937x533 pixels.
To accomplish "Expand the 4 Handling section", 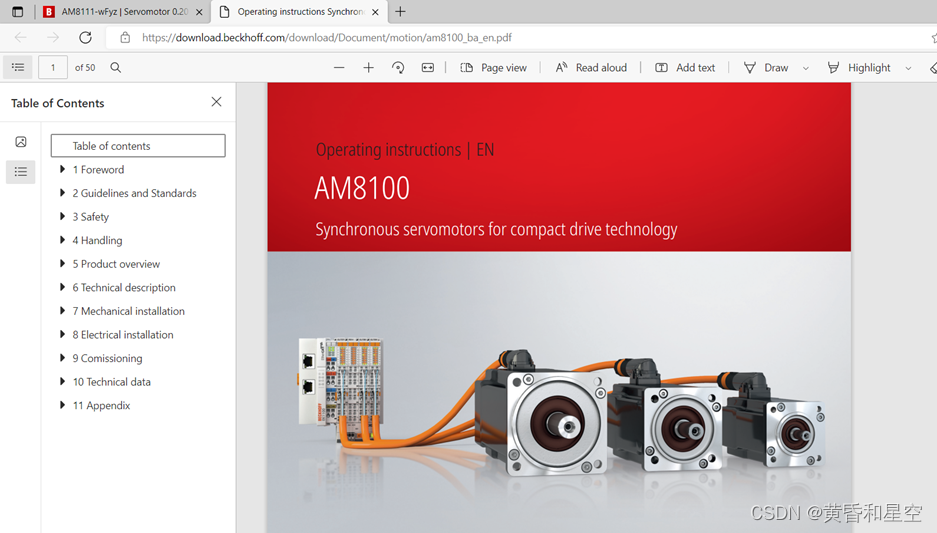I will click(62, 240).
